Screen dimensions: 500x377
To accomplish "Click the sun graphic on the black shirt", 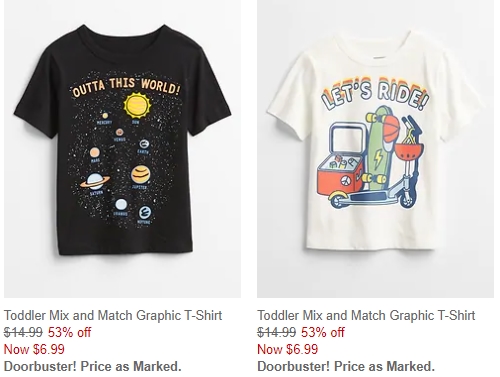I will coord(137,105).
